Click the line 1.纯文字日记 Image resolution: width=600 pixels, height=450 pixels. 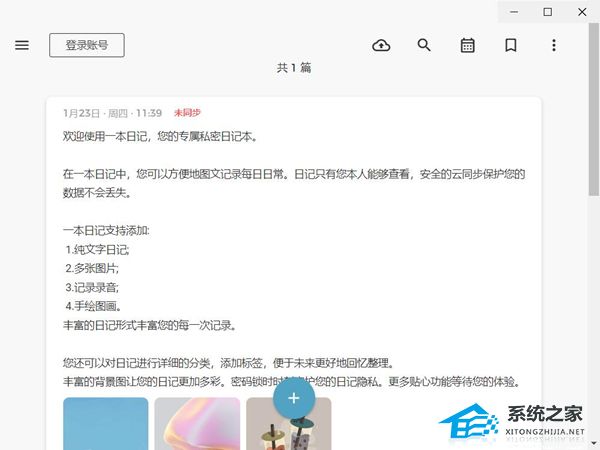tap(98, 250)
